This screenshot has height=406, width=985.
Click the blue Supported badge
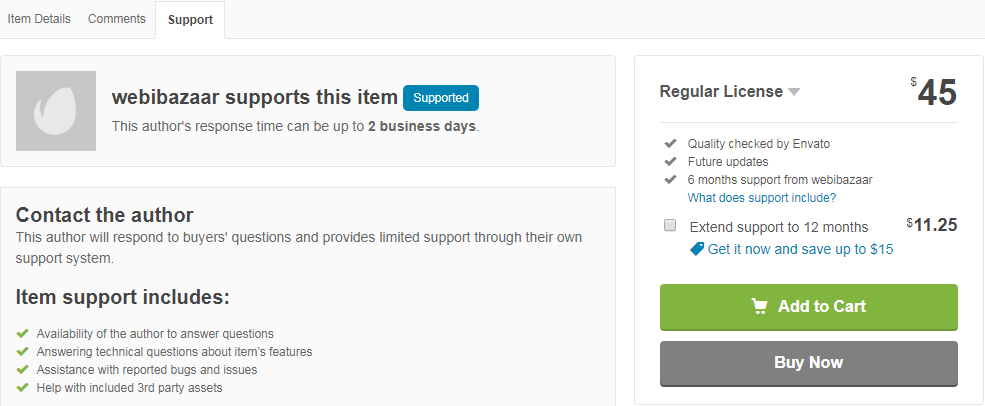pos(441,98)
